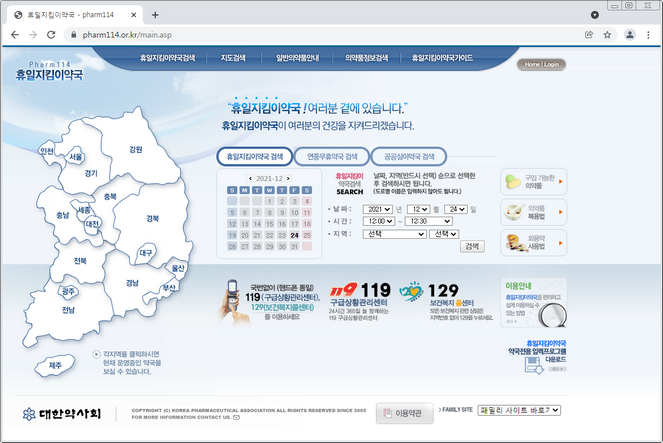
Task: Open the day 24 dropdown
Action: pyautogui.click(x=456, y=209)
